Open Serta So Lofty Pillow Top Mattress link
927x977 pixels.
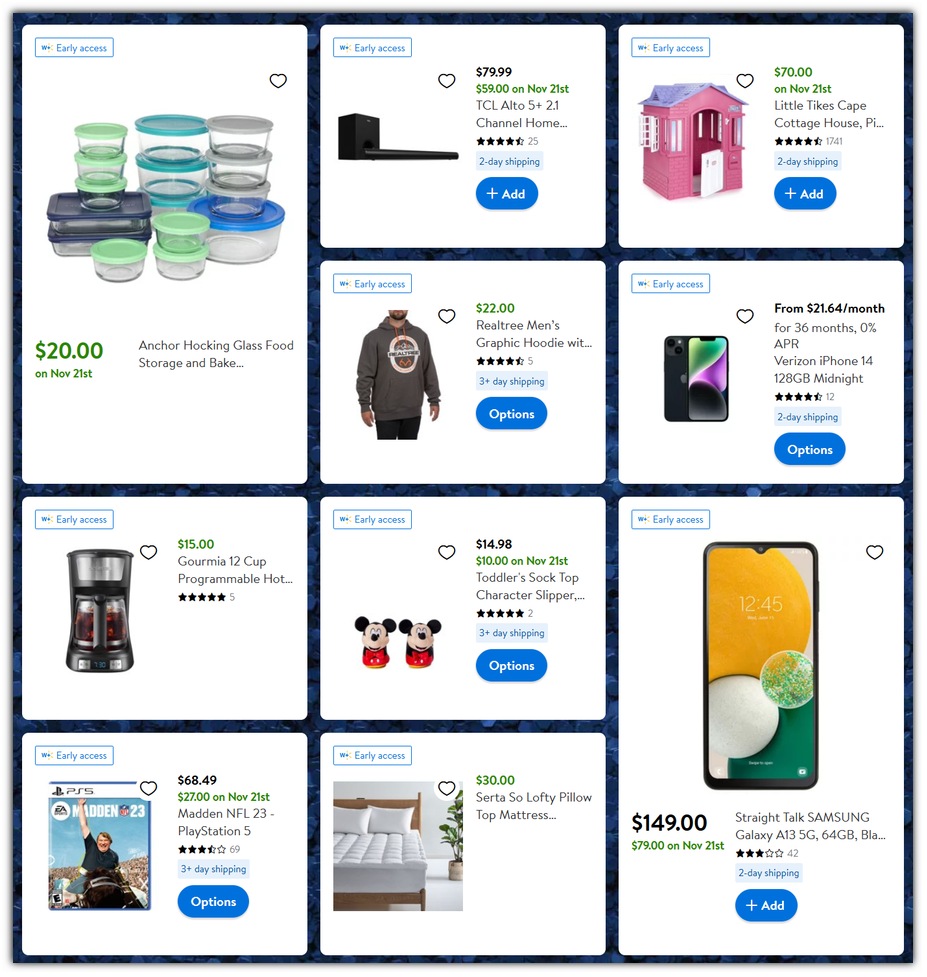[x=533, y=806]
